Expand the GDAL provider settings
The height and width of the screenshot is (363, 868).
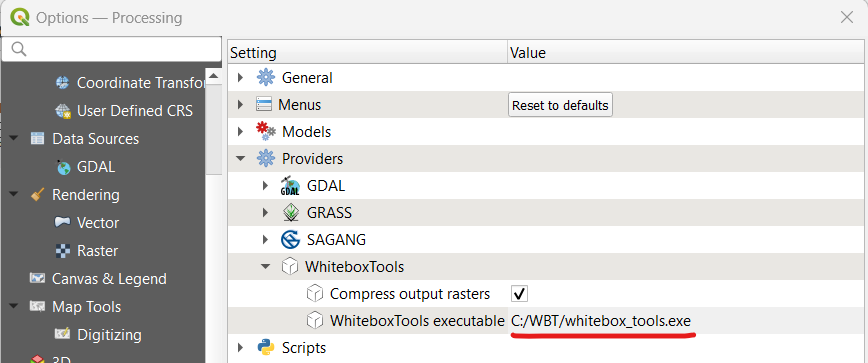(x=265, y=186)
